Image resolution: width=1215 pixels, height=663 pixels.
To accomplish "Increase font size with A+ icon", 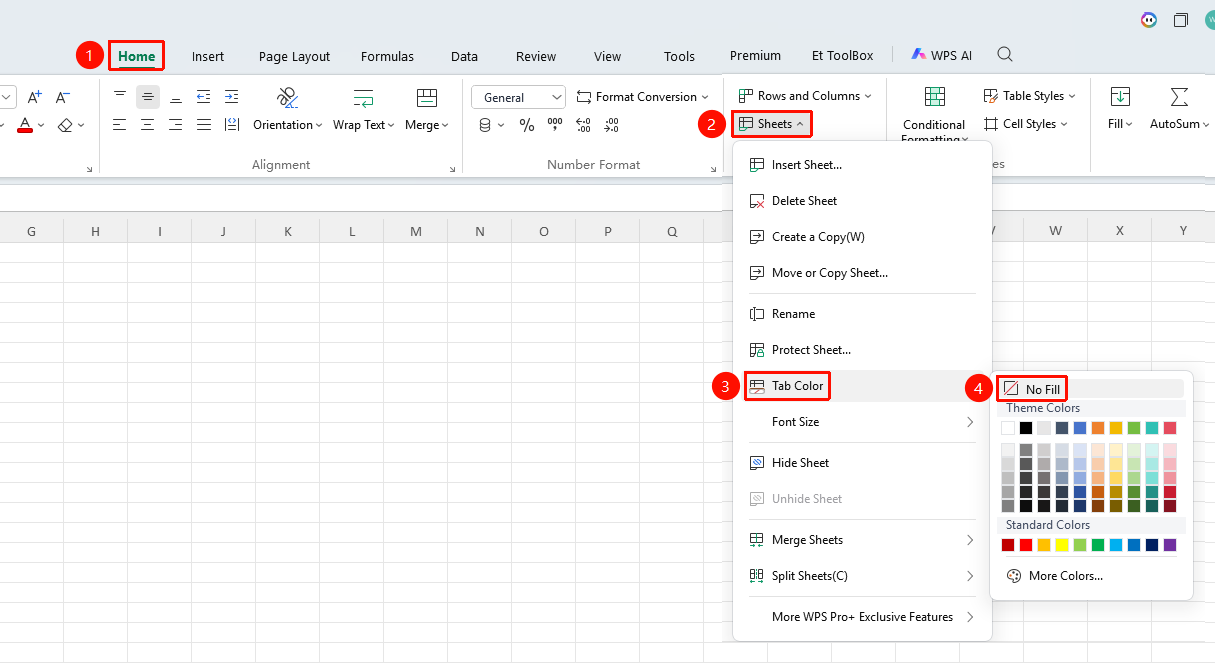I will pos(35,97).
